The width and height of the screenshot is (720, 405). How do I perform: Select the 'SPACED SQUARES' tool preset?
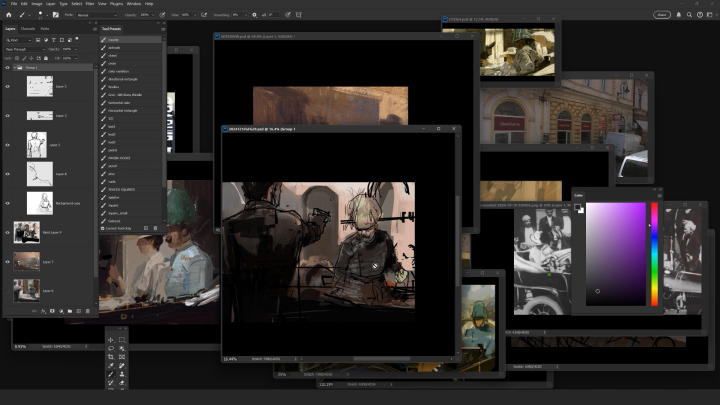(131, 190)
